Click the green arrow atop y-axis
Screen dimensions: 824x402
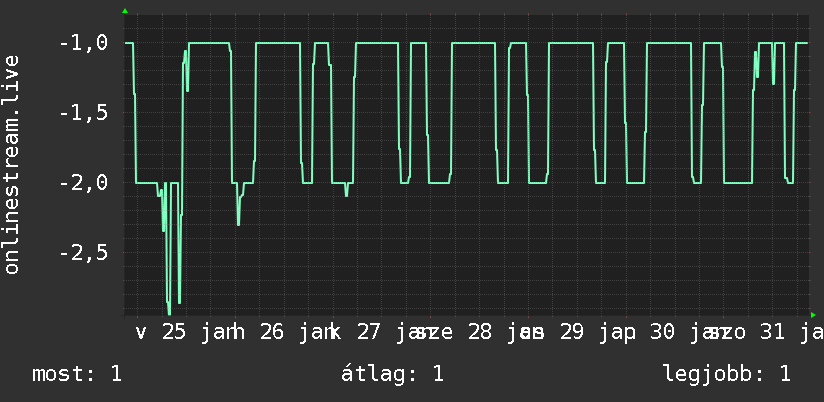coord(125,11)
